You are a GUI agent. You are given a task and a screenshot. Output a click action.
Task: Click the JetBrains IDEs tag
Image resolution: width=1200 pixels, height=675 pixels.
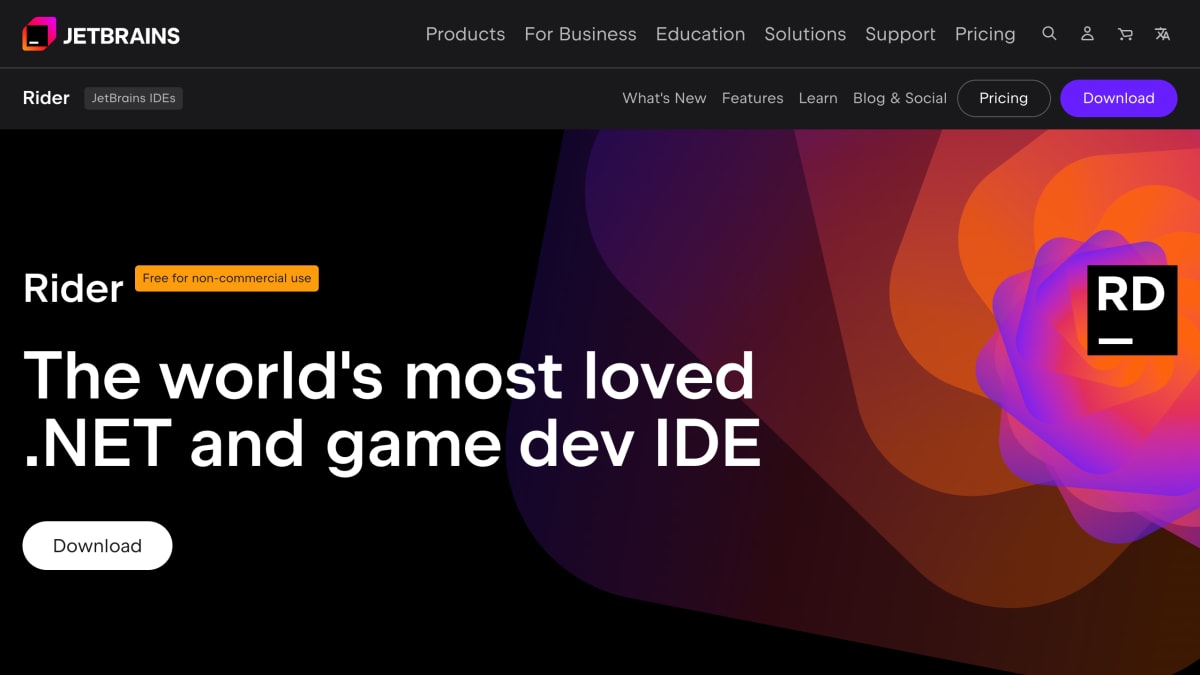[133, 98]
